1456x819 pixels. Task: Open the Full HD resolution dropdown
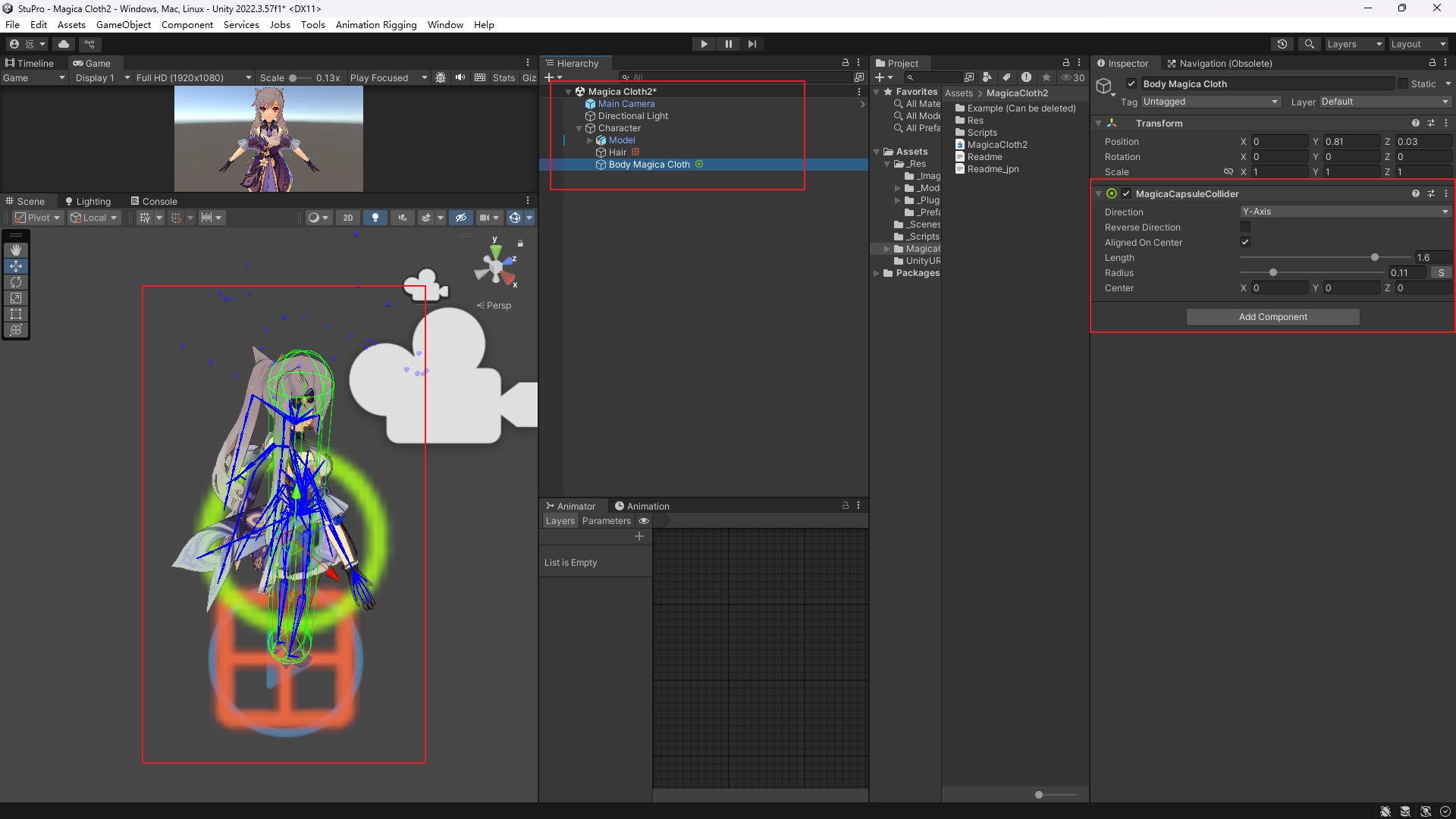[x=193, y=77]
